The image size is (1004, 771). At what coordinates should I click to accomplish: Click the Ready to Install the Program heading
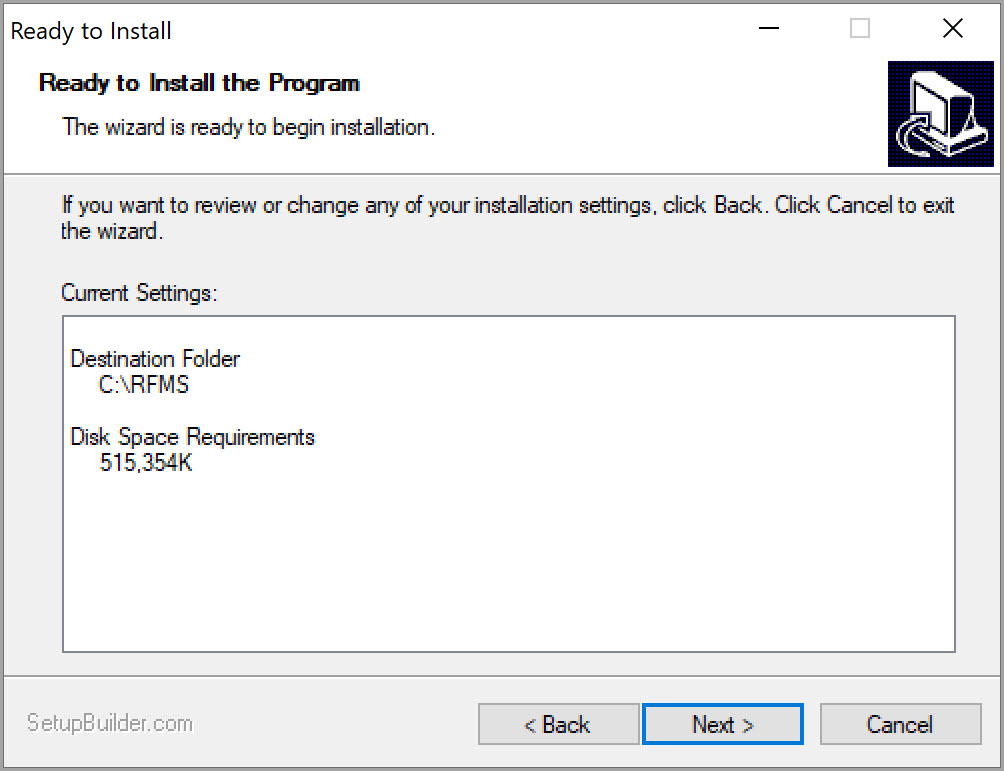[198, 83]
